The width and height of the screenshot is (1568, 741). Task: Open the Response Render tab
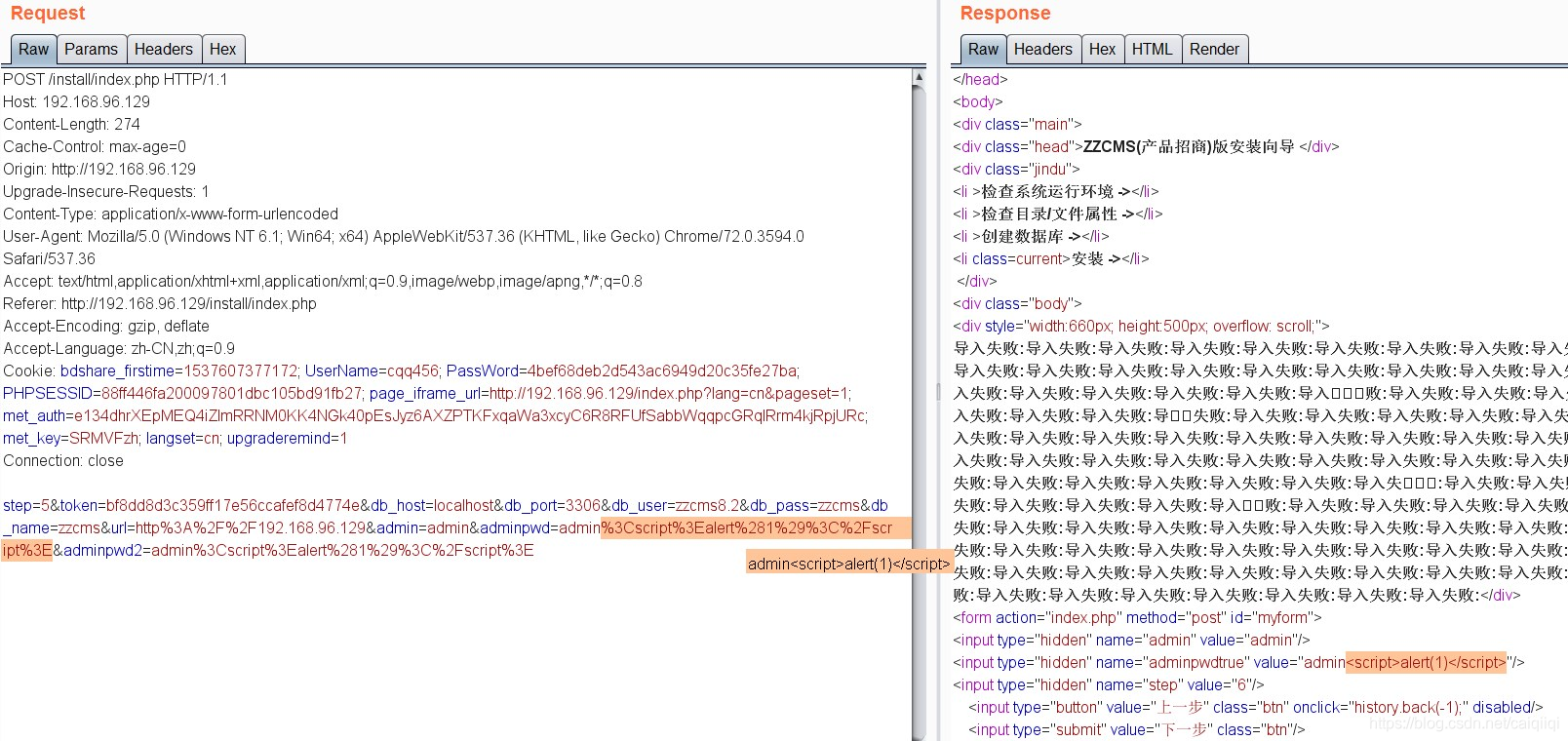pos(1215,49)
